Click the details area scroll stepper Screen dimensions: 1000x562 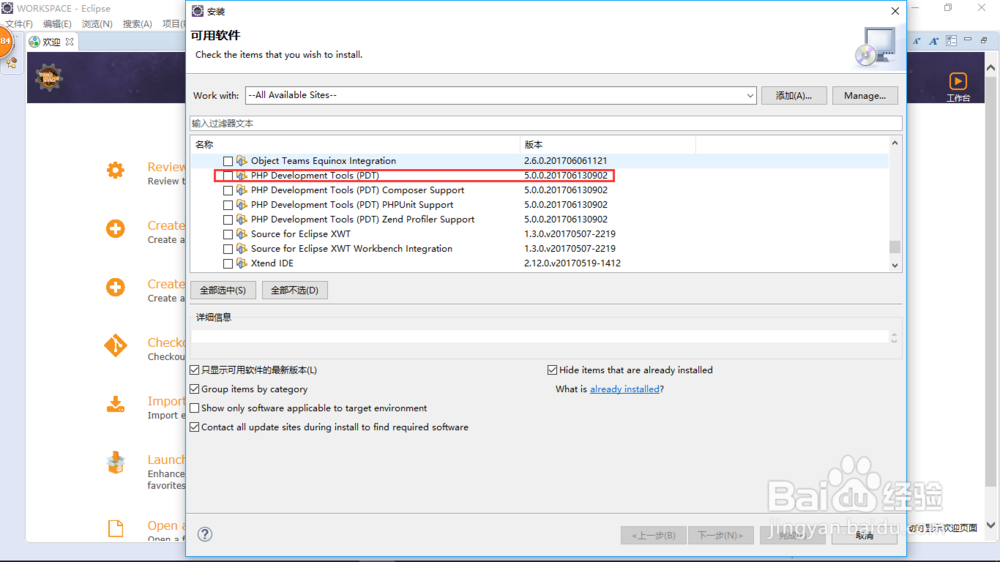point(894,338)
